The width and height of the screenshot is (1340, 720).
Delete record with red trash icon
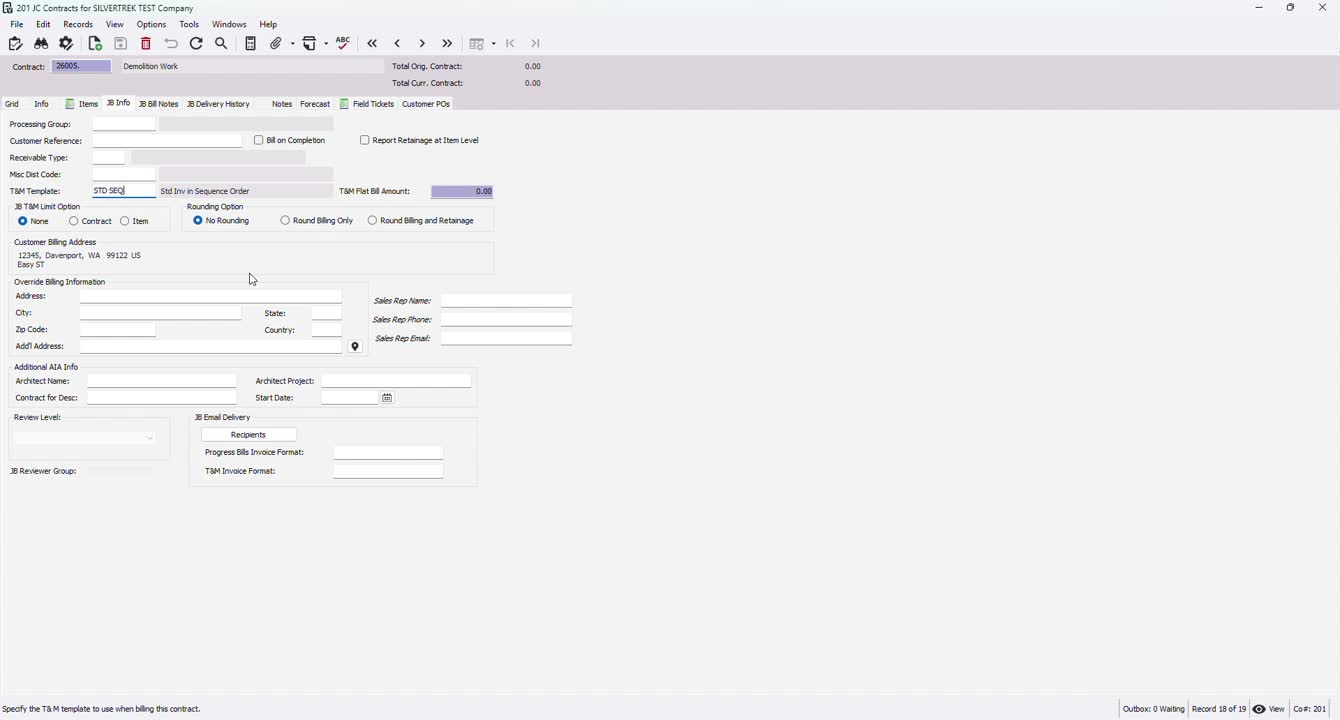(146, 44)
